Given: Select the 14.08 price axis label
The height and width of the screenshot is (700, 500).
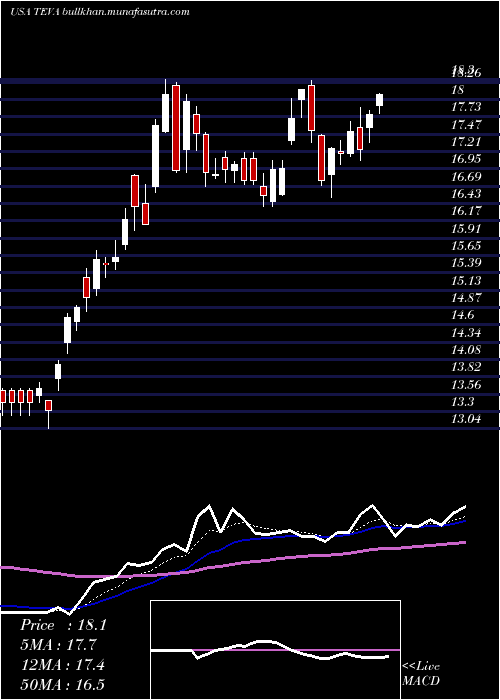Looking at the screenshot, I should click(x=466, y=350).
